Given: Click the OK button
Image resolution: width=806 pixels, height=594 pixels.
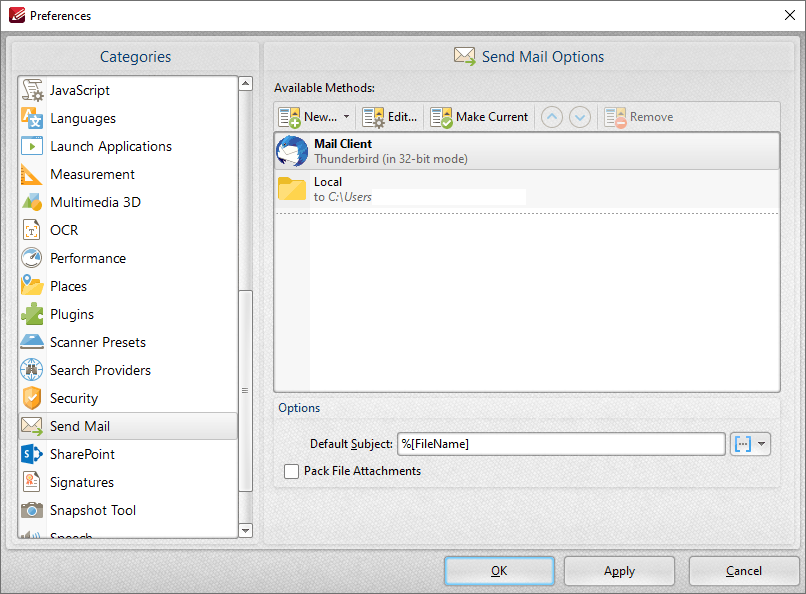Looking at the screenshot, I should [499, 571].
